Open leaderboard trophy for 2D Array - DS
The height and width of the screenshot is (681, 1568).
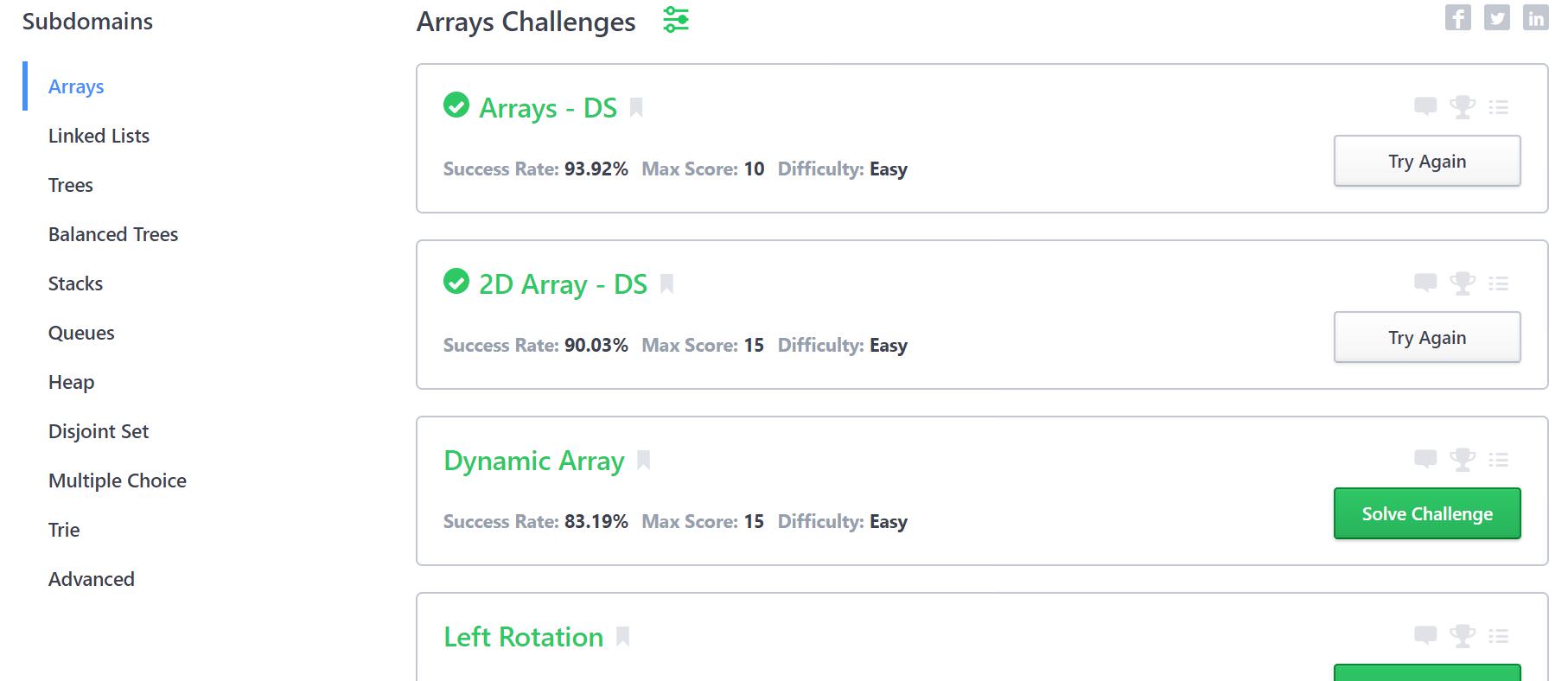[x=1462, y=283]
